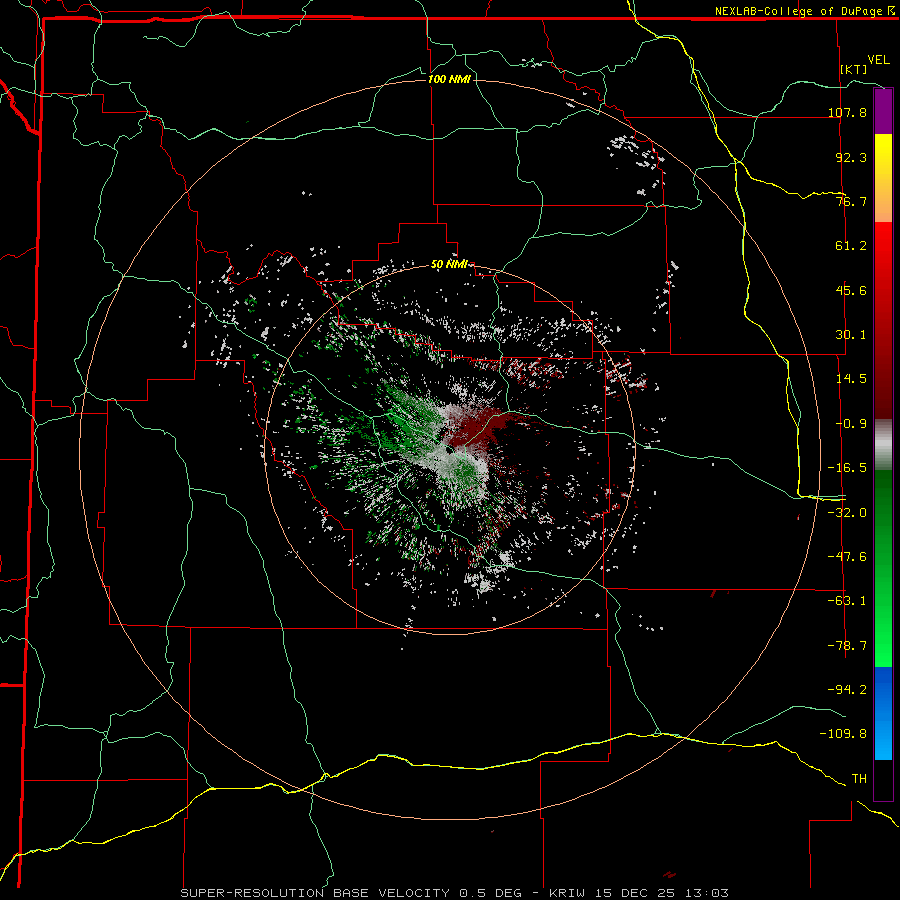The height and width of the screenshot is (900, 900).
Task: Click the blue segment of the color bar
Action: pos(883,713)
